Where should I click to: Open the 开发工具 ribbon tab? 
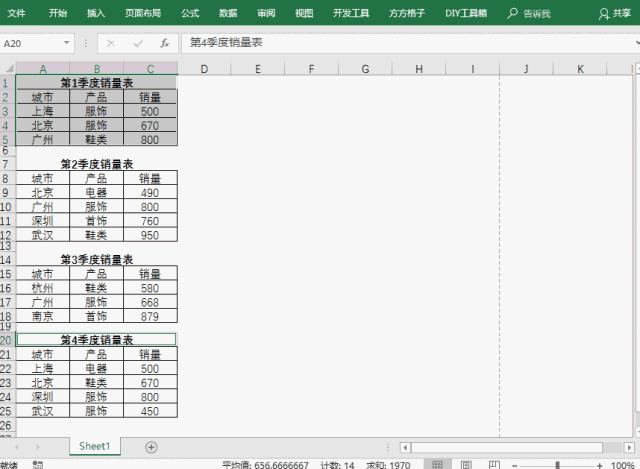(x=351, y=13)
